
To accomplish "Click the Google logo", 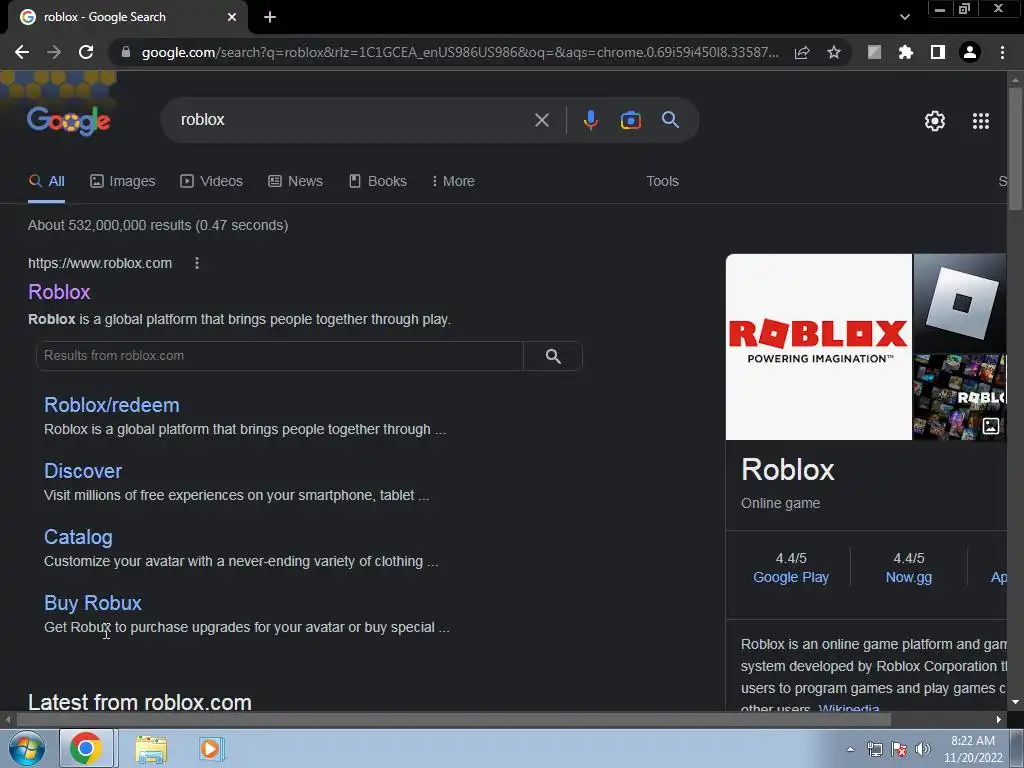I will pos(69,120).
